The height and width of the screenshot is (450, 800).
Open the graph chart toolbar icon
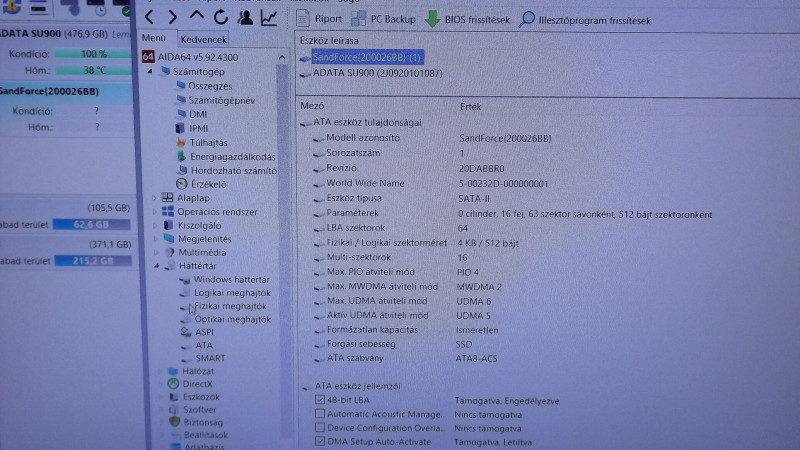[269, 18]
